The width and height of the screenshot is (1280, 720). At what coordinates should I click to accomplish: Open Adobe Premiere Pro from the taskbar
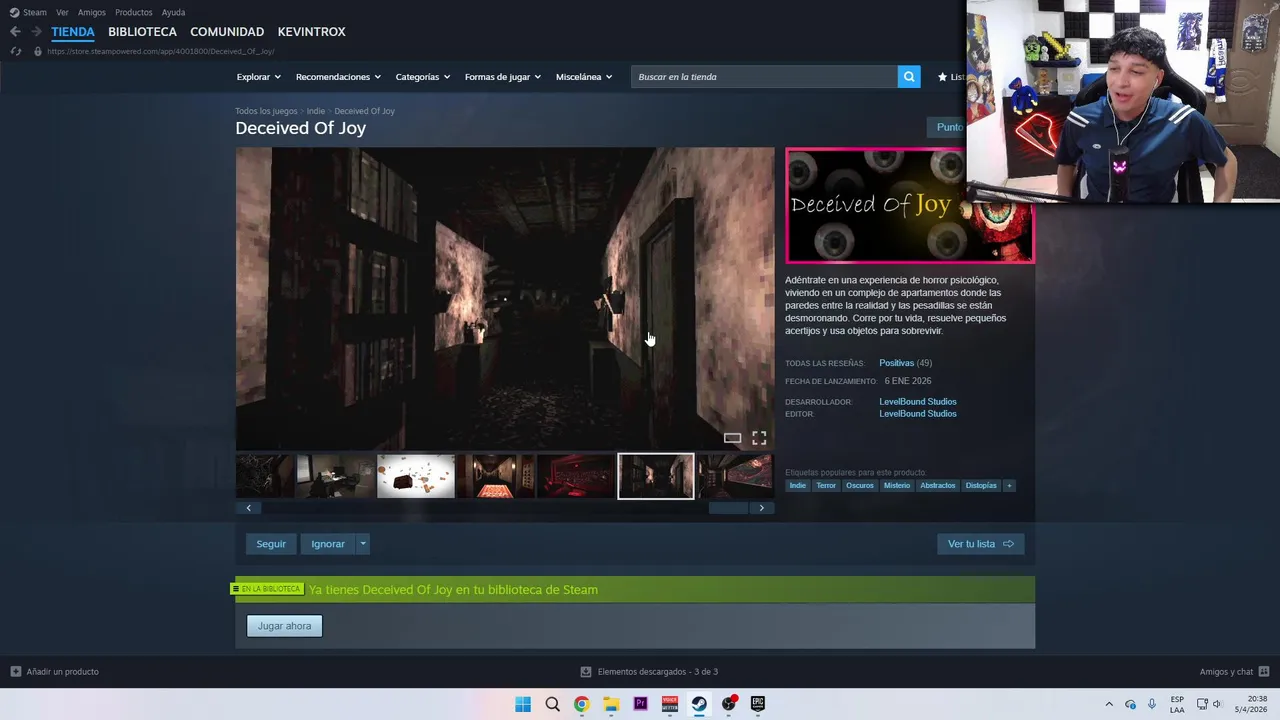(x=640, y=704)
